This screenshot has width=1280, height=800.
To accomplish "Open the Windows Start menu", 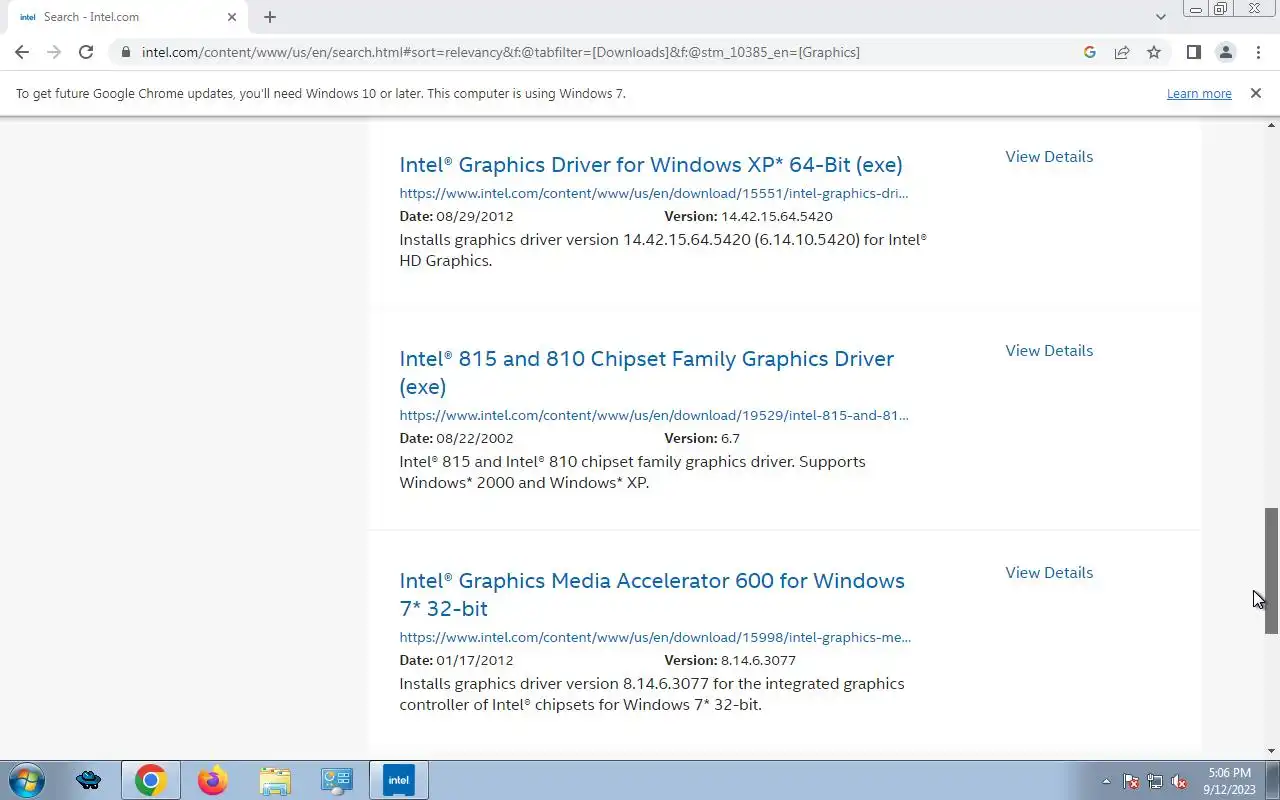I will tap(26, 780).
